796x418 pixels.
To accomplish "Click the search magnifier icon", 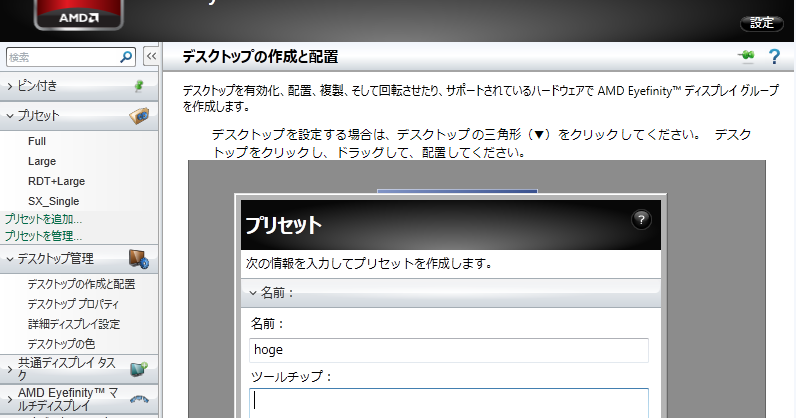I will coord(125,57).
